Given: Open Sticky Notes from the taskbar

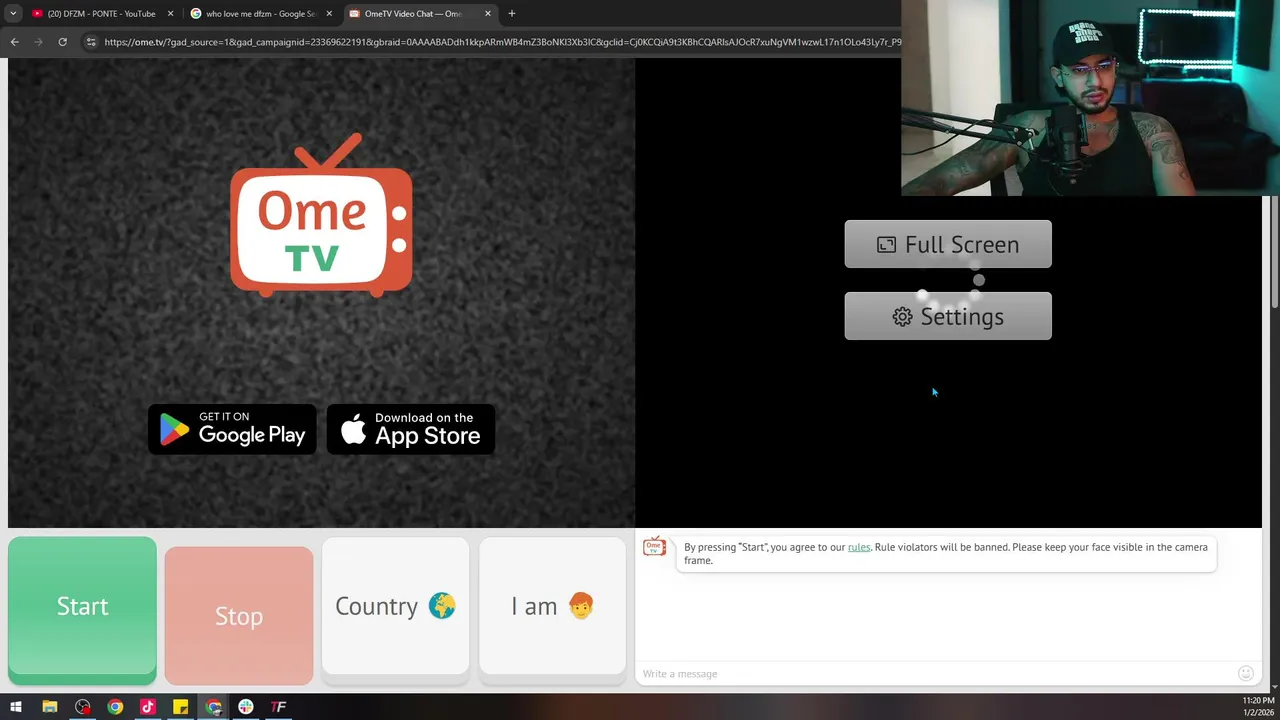Looking at the screenshot, I should coord(181,707).
